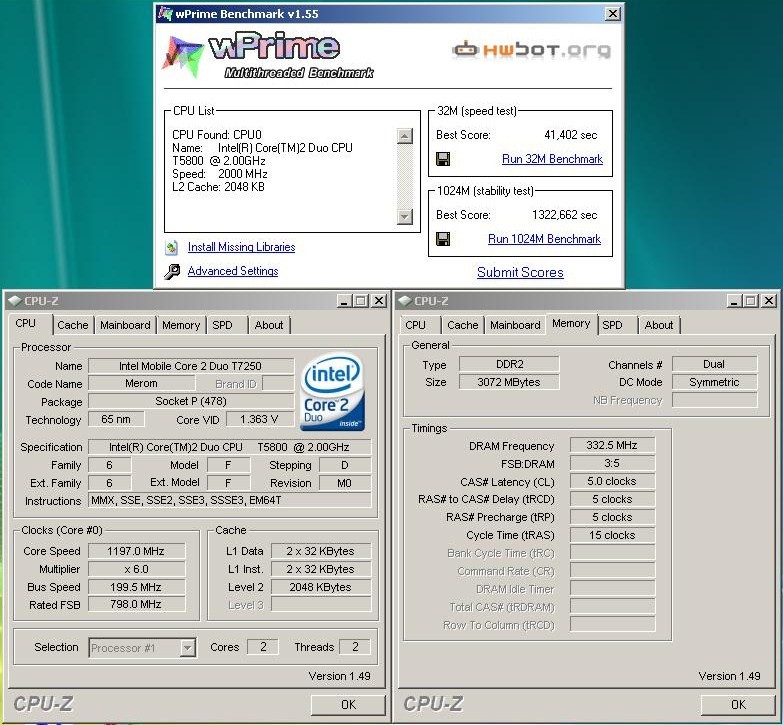The image size is (783, 725).
Task: Open About tab in left CPU-Z
Action: pyautogui.click(x=269, y=325)
